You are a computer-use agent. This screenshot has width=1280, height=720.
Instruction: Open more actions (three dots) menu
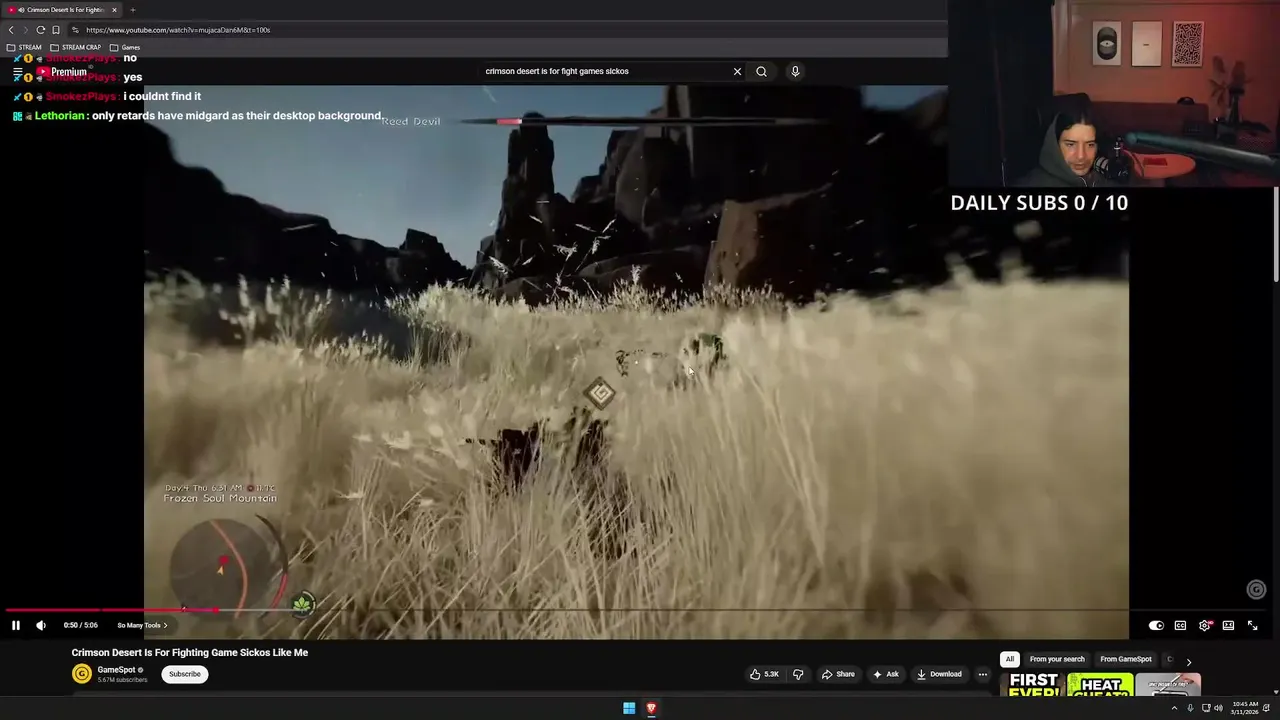pos(983,674)
